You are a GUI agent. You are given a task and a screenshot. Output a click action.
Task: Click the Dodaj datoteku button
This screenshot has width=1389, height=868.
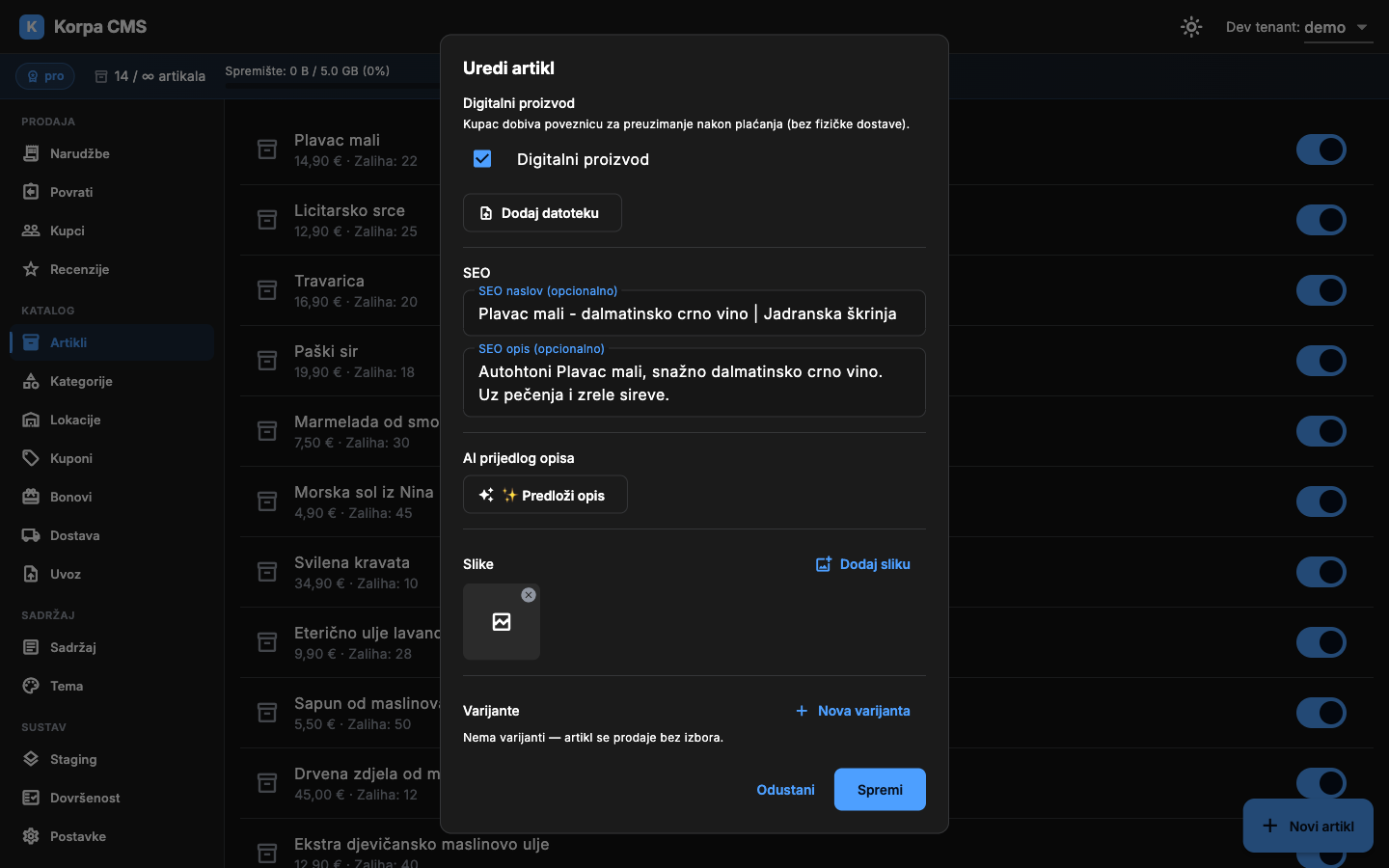(542, 213)
